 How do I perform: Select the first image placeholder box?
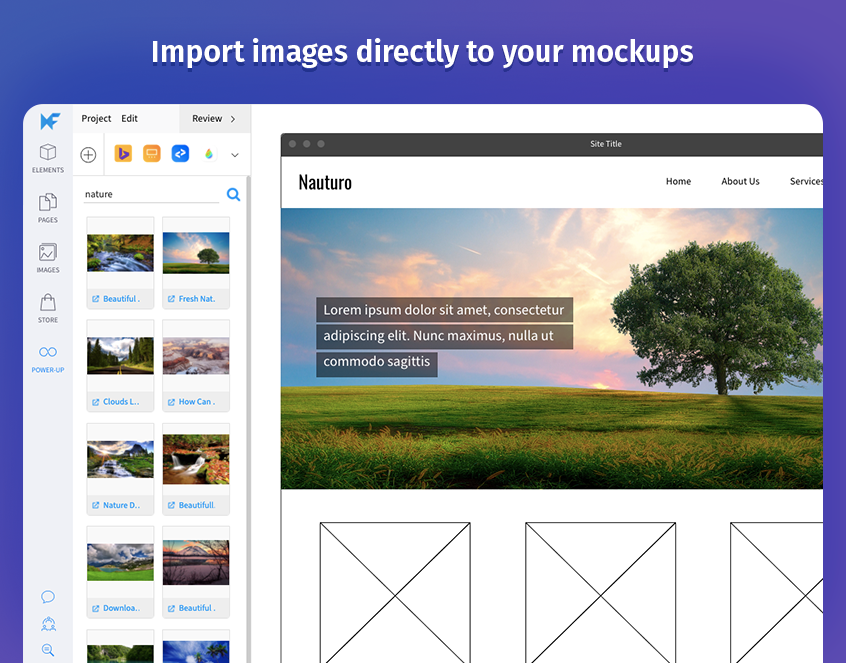[395, 592]
